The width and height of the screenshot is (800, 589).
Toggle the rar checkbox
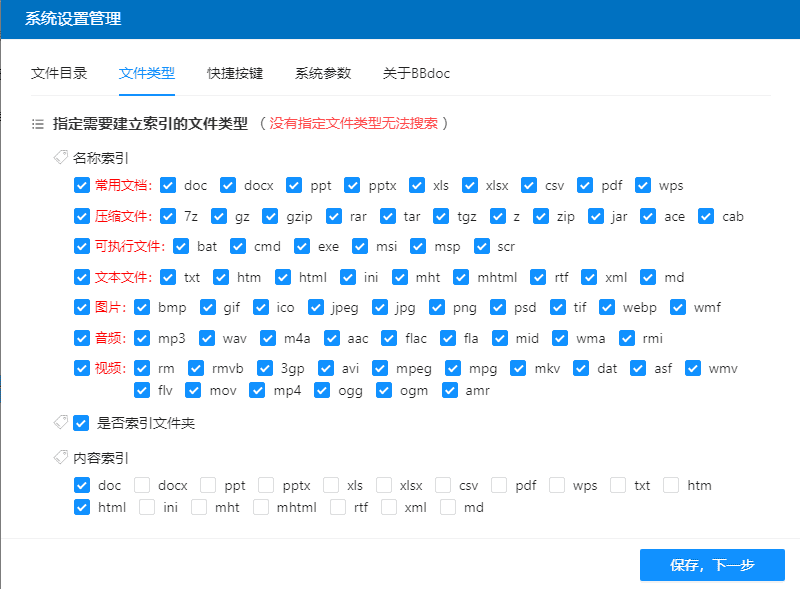coord(334,216)
